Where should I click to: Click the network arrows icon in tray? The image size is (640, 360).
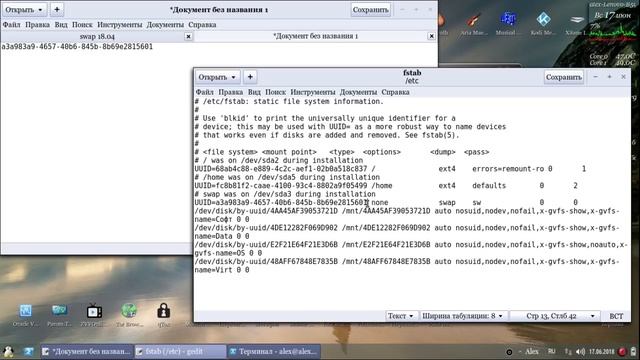pos(568,351)
